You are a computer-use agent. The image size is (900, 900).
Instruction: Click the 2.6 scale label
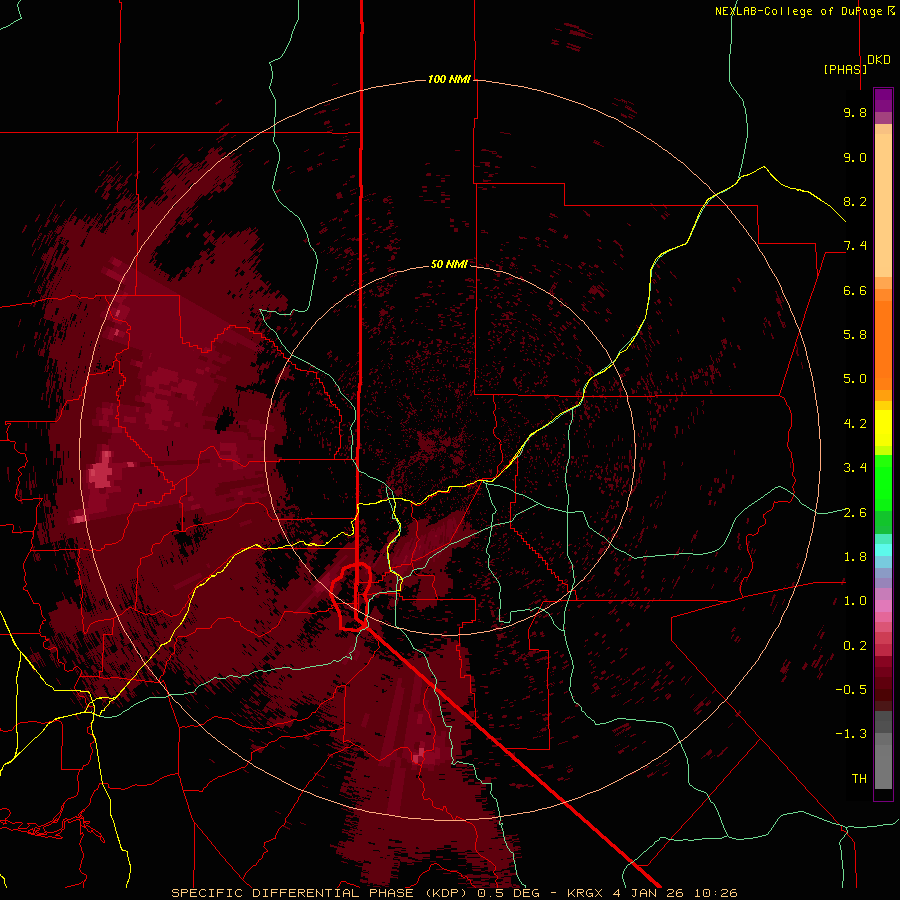(855, 512)
